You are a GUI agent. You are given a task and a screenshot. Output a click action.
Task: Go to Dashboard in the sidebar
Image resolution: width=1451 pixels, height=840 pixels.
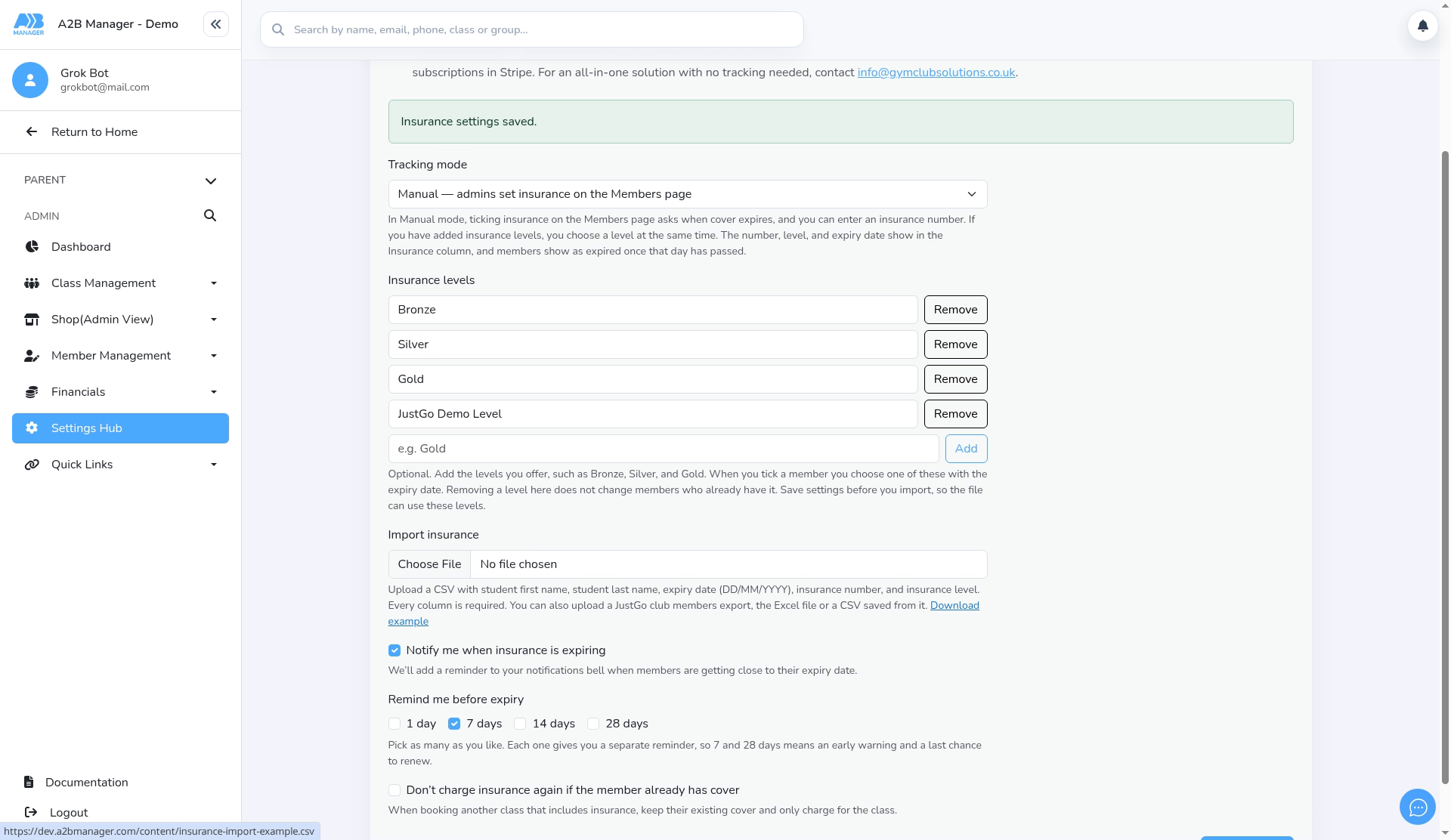(x=120, y=247)
